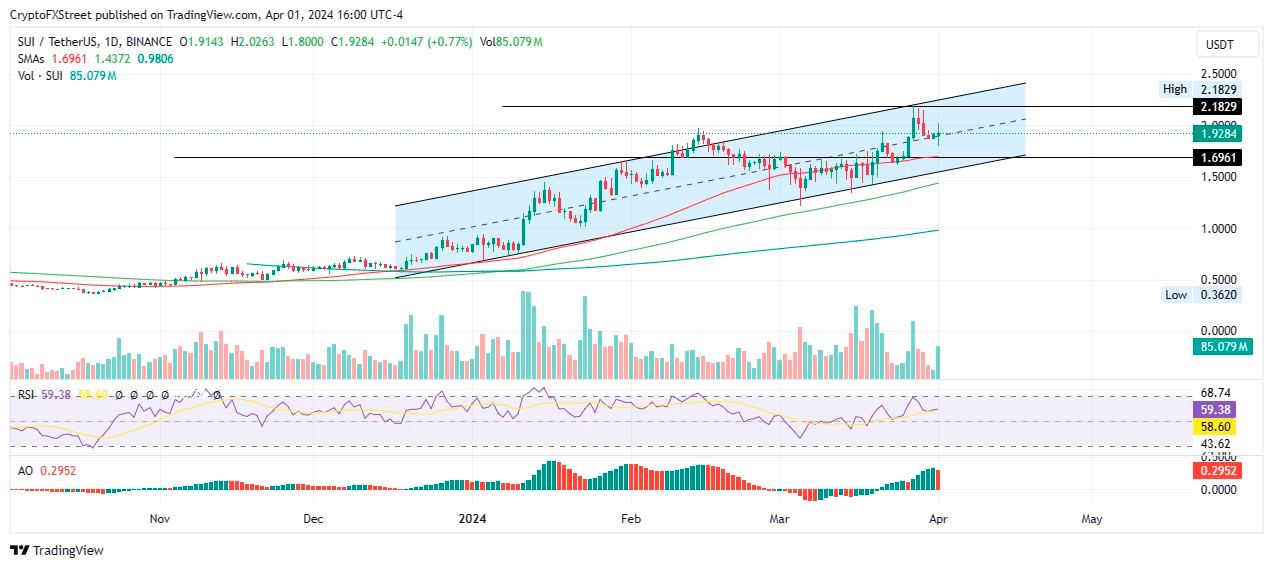Screen dimensions: 1273x568
Task: Click the Apr label on time axis
Action: 938,519
